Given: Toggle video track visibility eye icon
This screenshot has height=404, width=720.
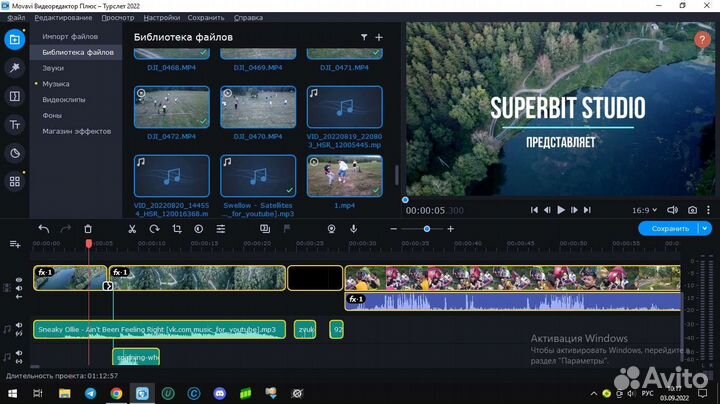Looking at the screenshot, I should tap(18, 280).
